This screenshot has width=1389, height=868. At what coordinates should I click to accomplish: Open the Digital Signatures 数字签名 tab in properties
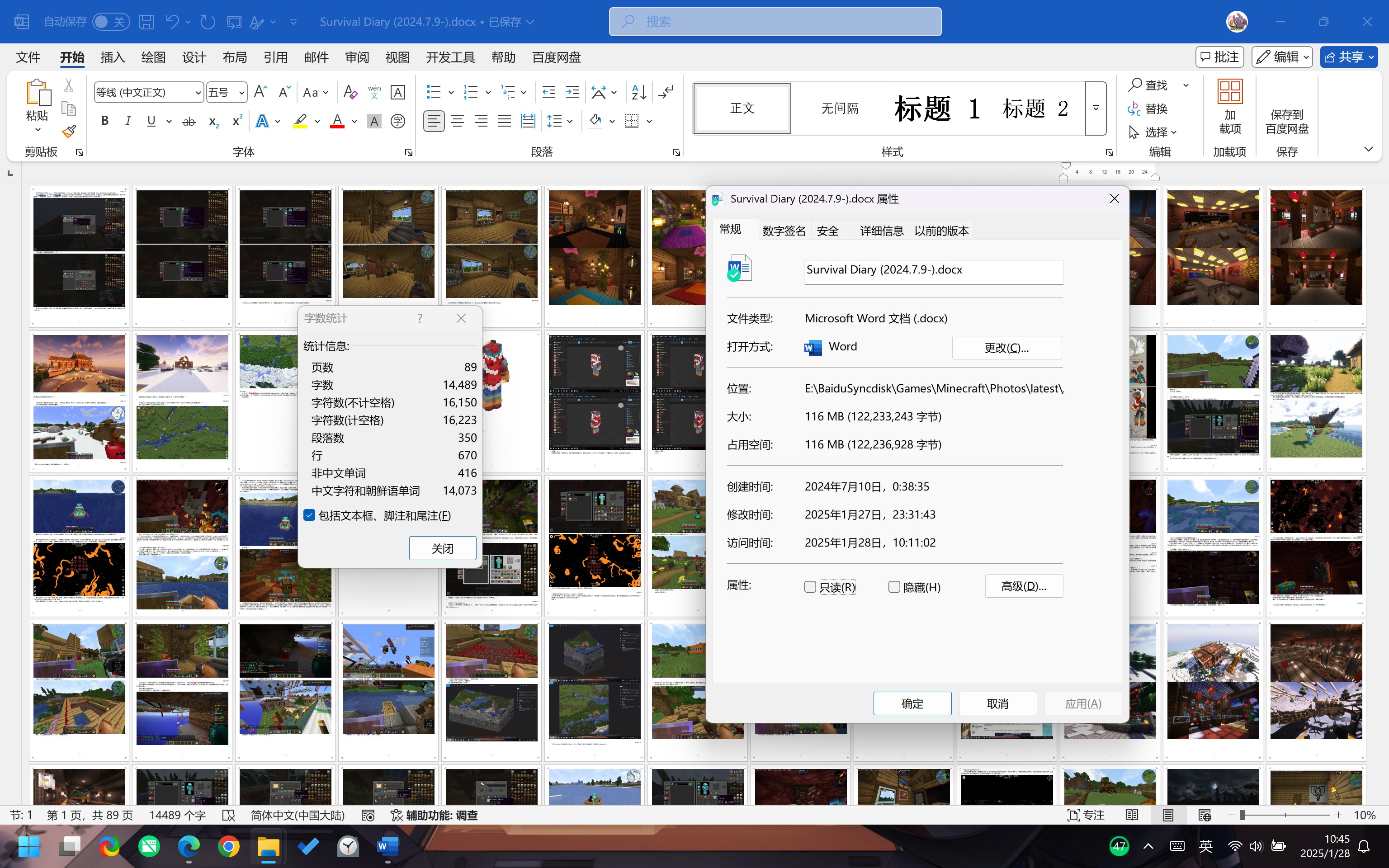[784, 230]
